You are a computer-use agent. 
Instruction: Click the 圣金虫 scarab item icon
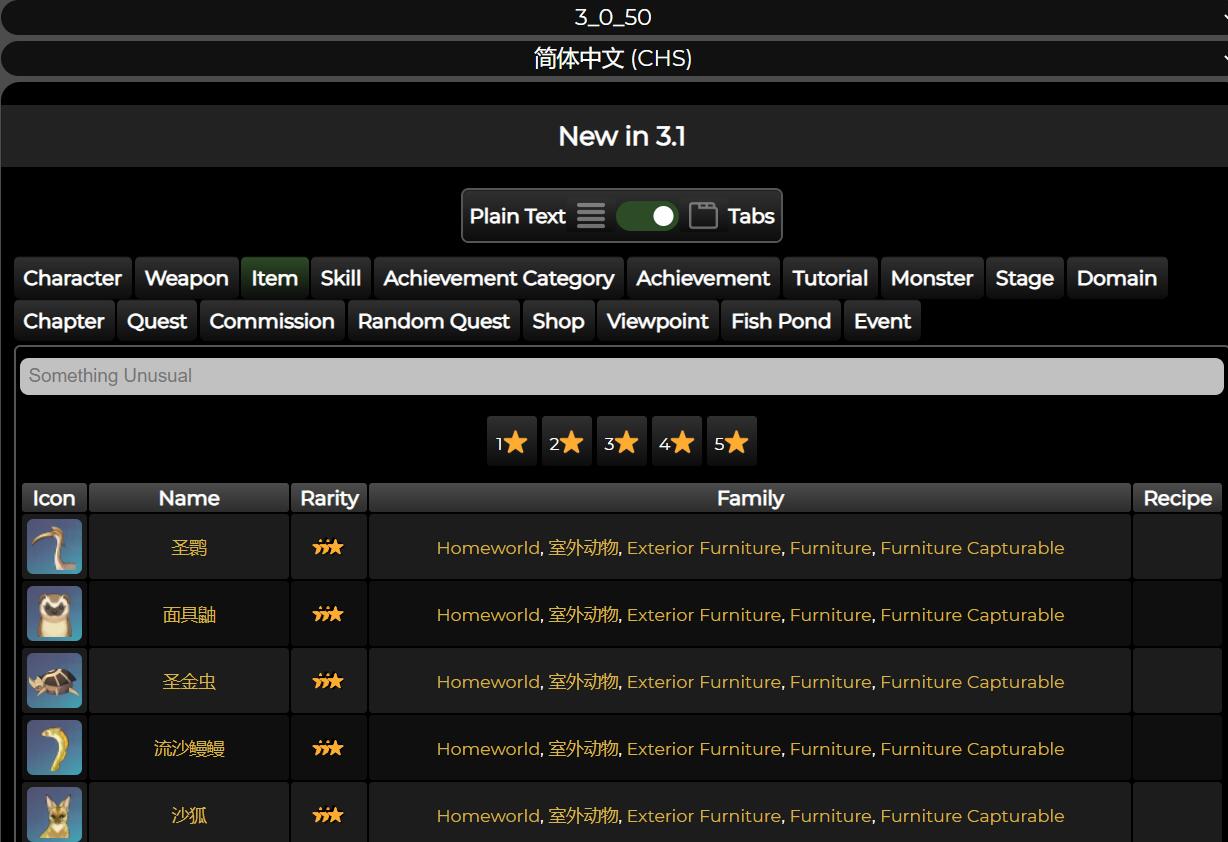tap(54, 681)
